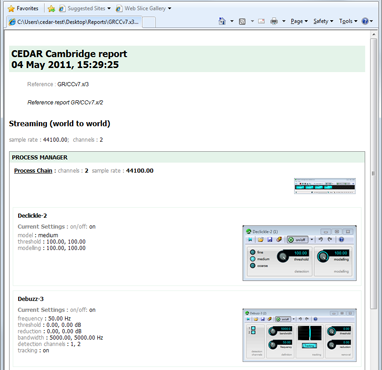
Task: Open the Tools menu
Action: 348,21
